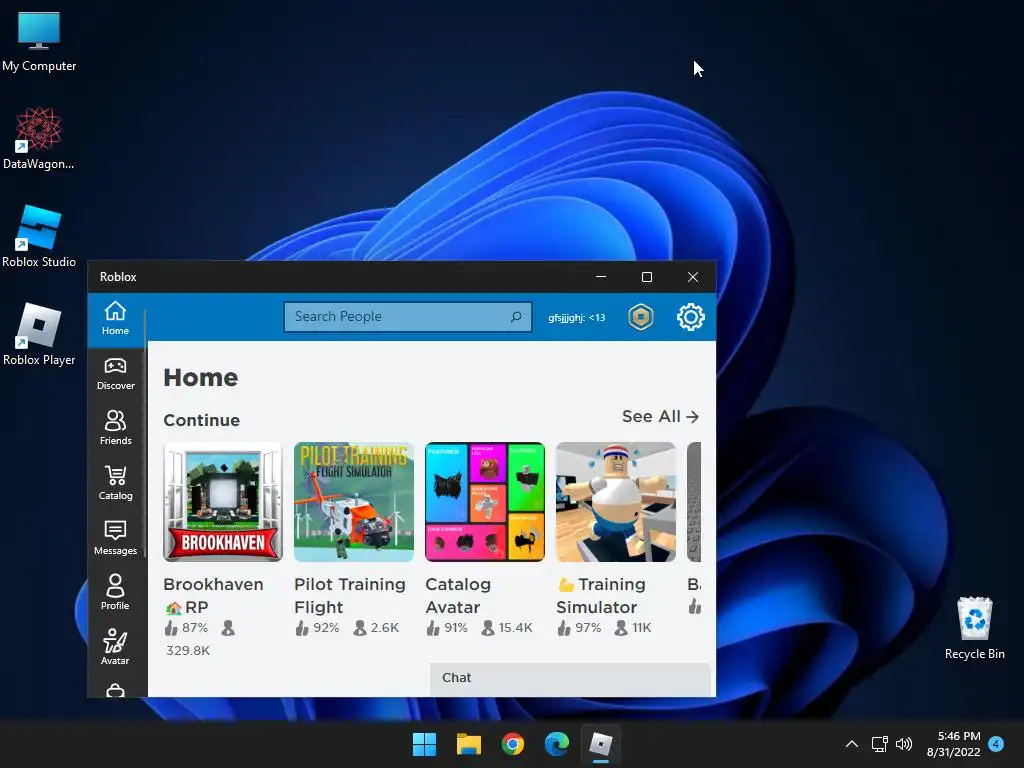Click the Training Simulator game title

601,596
